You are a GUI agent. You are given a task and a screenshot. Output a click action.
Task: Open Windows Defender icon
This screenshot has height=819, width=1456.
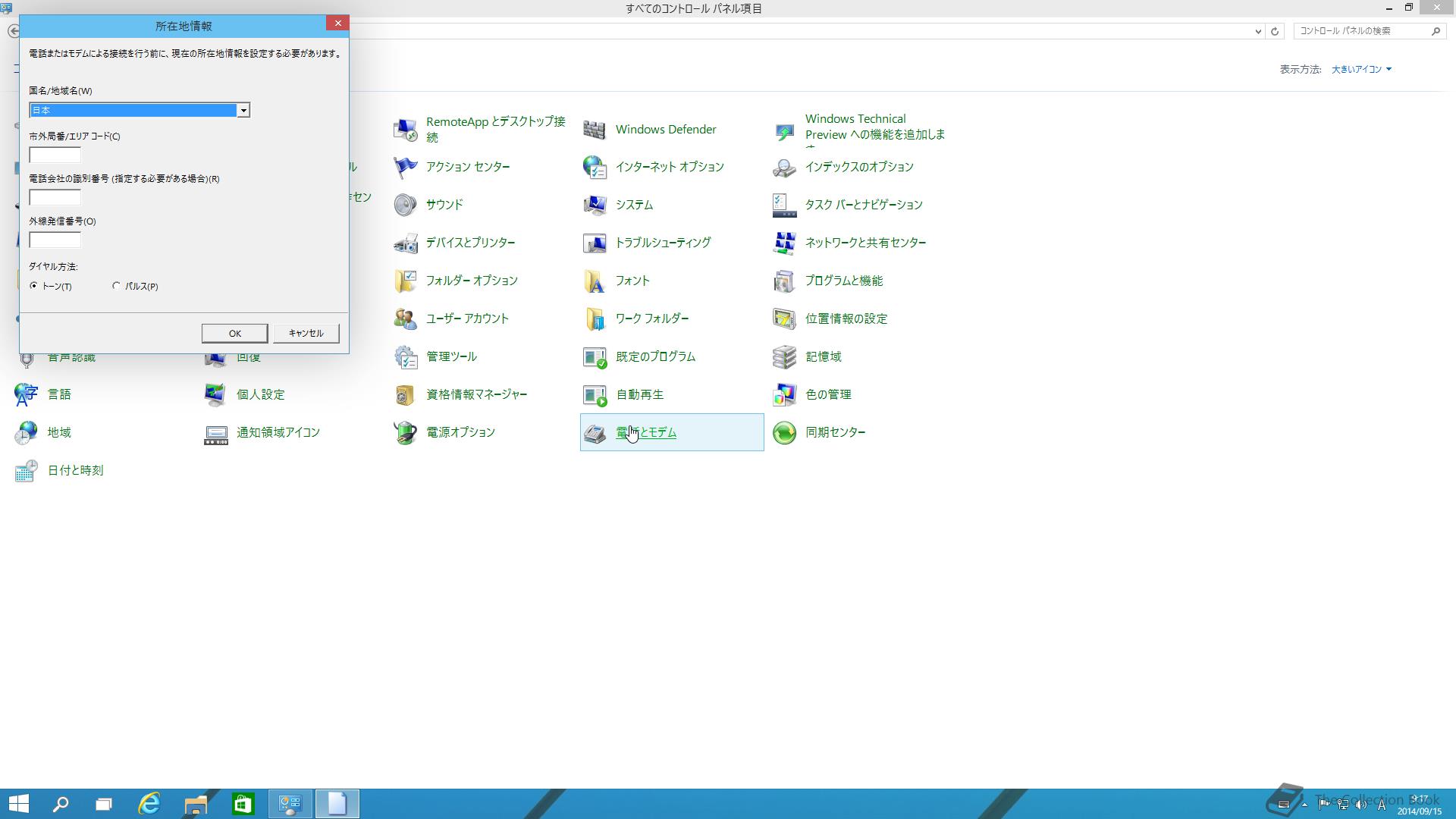point(595,130)
